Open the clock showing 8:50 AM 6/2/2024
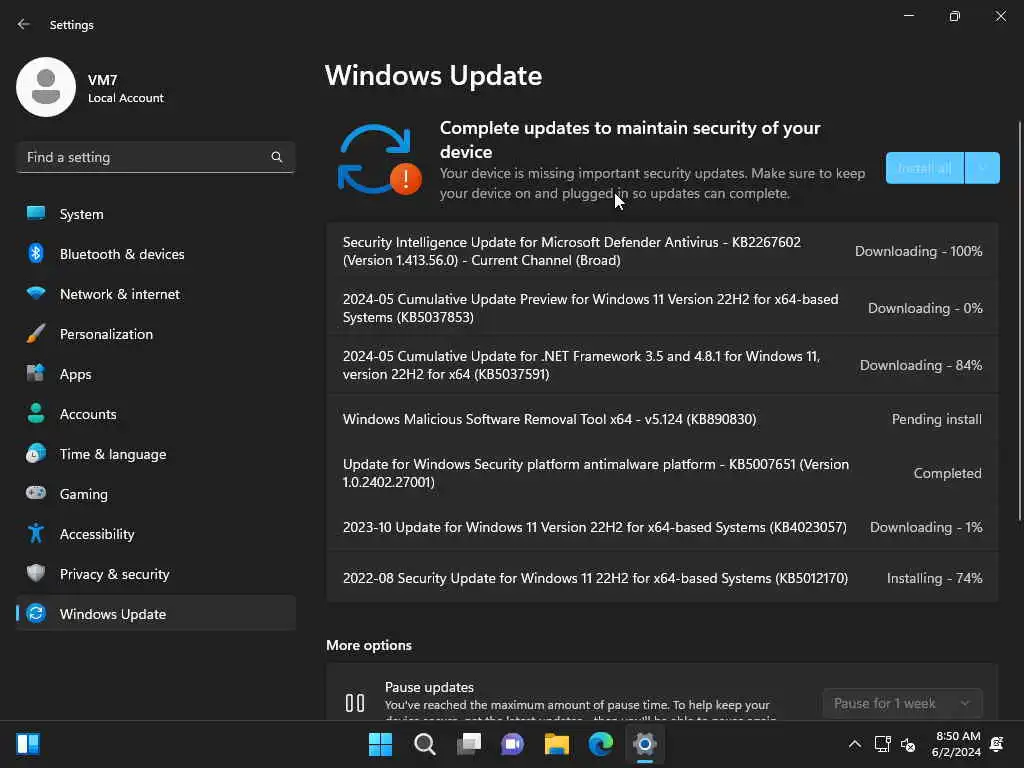The width and height of the screenshot is (1024, 768). pos(956,744)
